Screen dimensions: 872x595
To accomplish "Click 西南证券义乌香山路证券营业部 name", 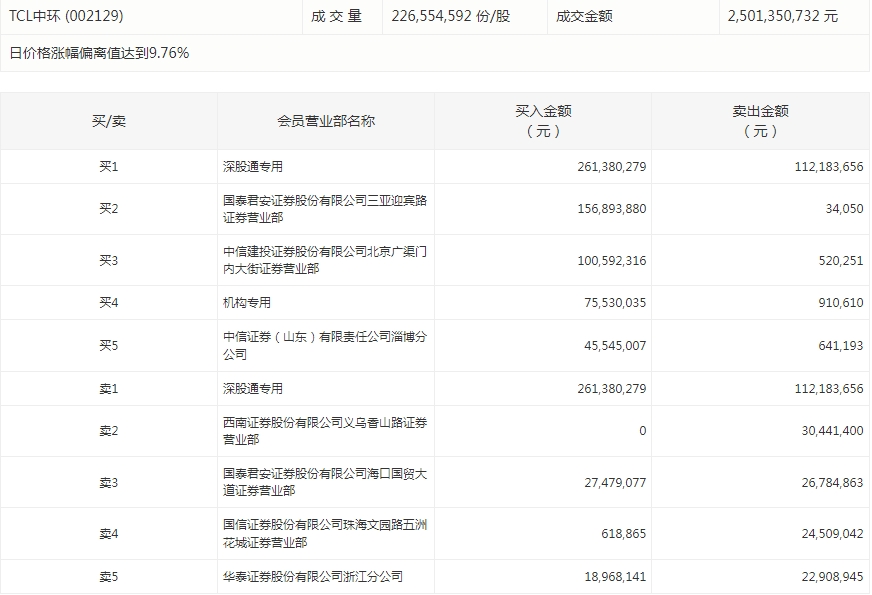I will click(x=325, y=431).
